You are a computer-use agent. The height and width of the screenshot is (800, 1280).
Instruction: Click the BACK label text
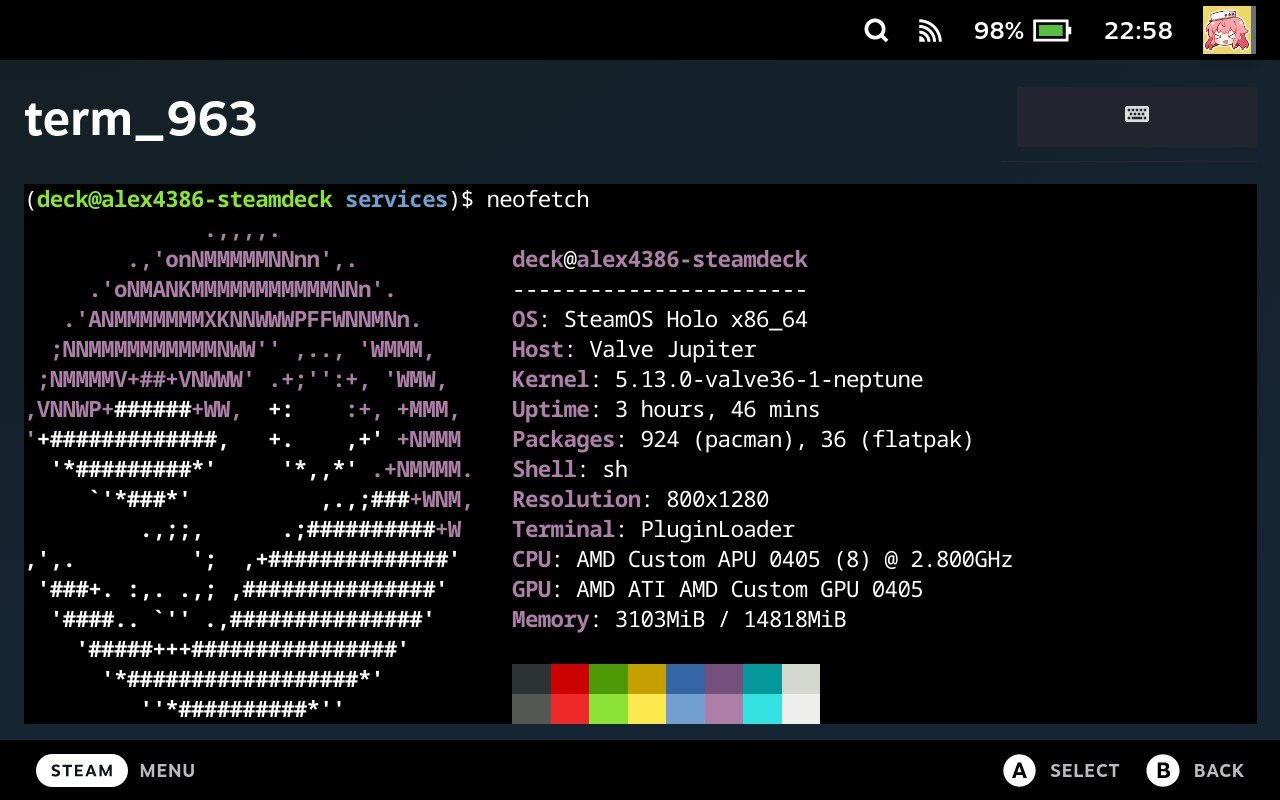1219,770
